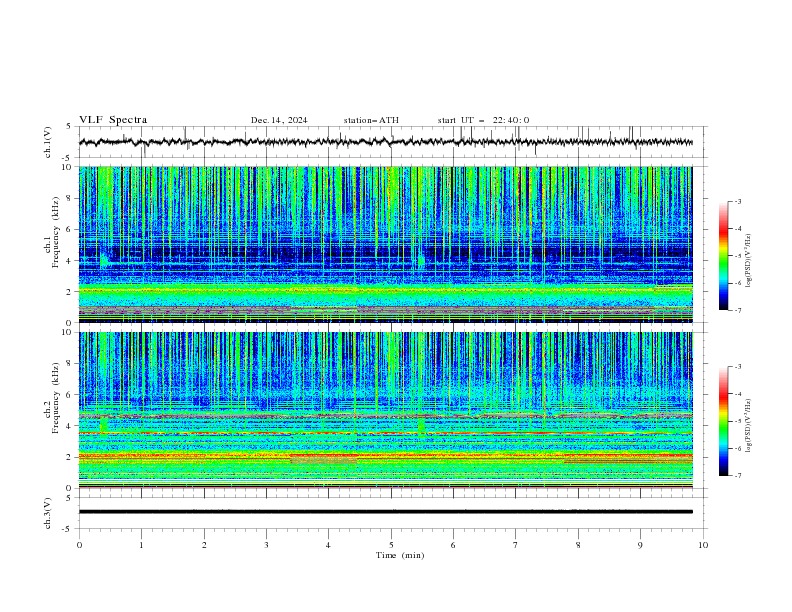The image size is (792, 612).
Task: Click the "-3" tick on ch.2 colorbar
Action: click(x=738, y=367)
